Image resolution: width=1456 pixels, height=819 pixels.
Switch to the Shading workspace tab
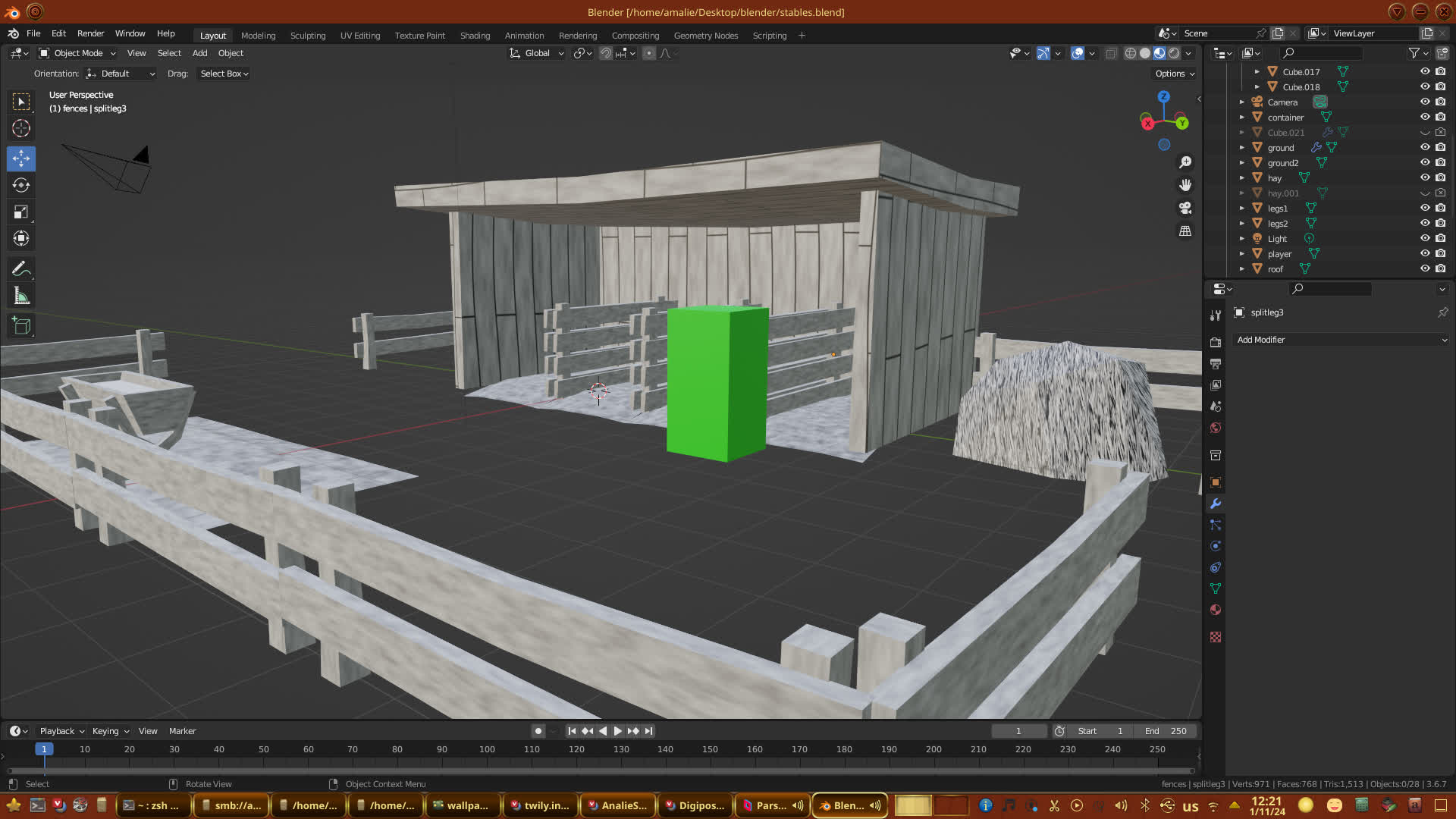[475, 36]
